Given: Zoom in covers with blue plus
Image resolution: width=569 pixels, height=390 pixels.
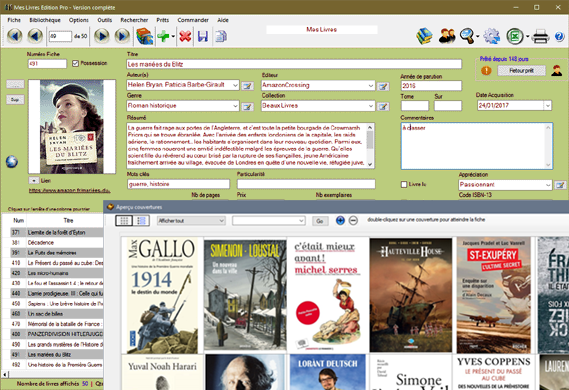Looking at the screenshot, I should tap(340, 220).
